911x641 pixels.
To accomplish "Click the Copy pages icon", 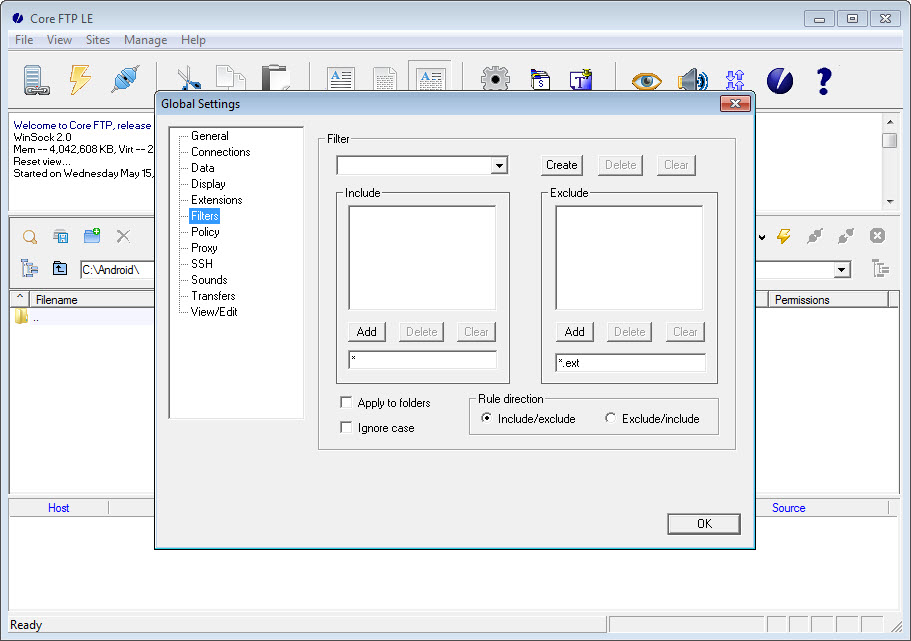I will click(x=231, y=78).
